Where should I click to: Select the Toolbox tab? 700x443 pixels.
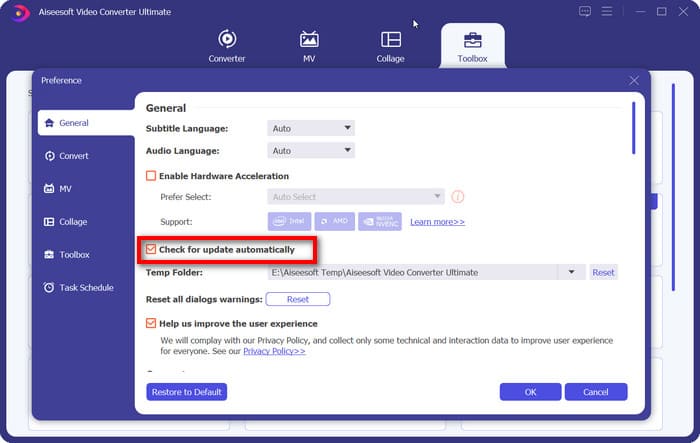472,46
